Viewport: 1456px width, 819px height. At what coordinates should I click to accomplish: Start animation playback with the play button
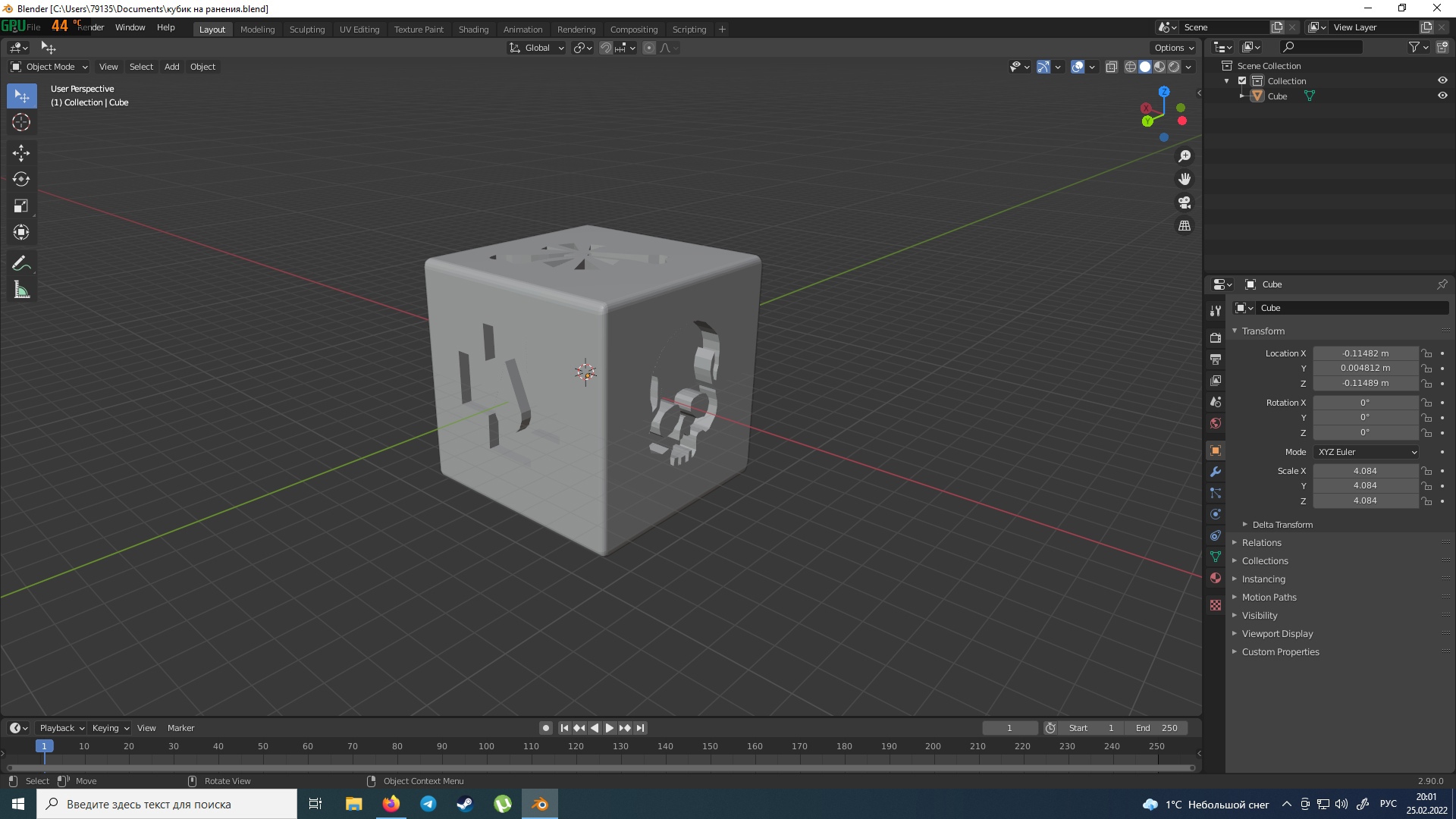pyautogui.click(x=610, y=728)
